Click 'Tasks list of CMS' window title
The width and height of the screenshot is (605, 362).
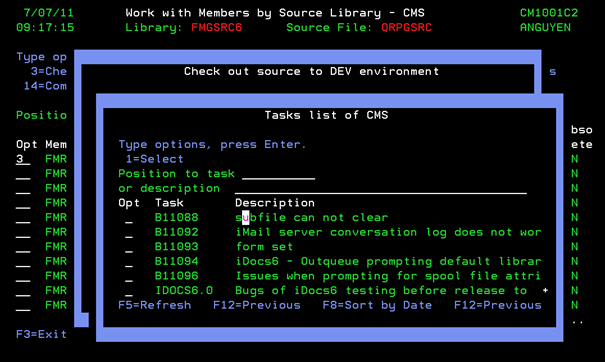326,115
